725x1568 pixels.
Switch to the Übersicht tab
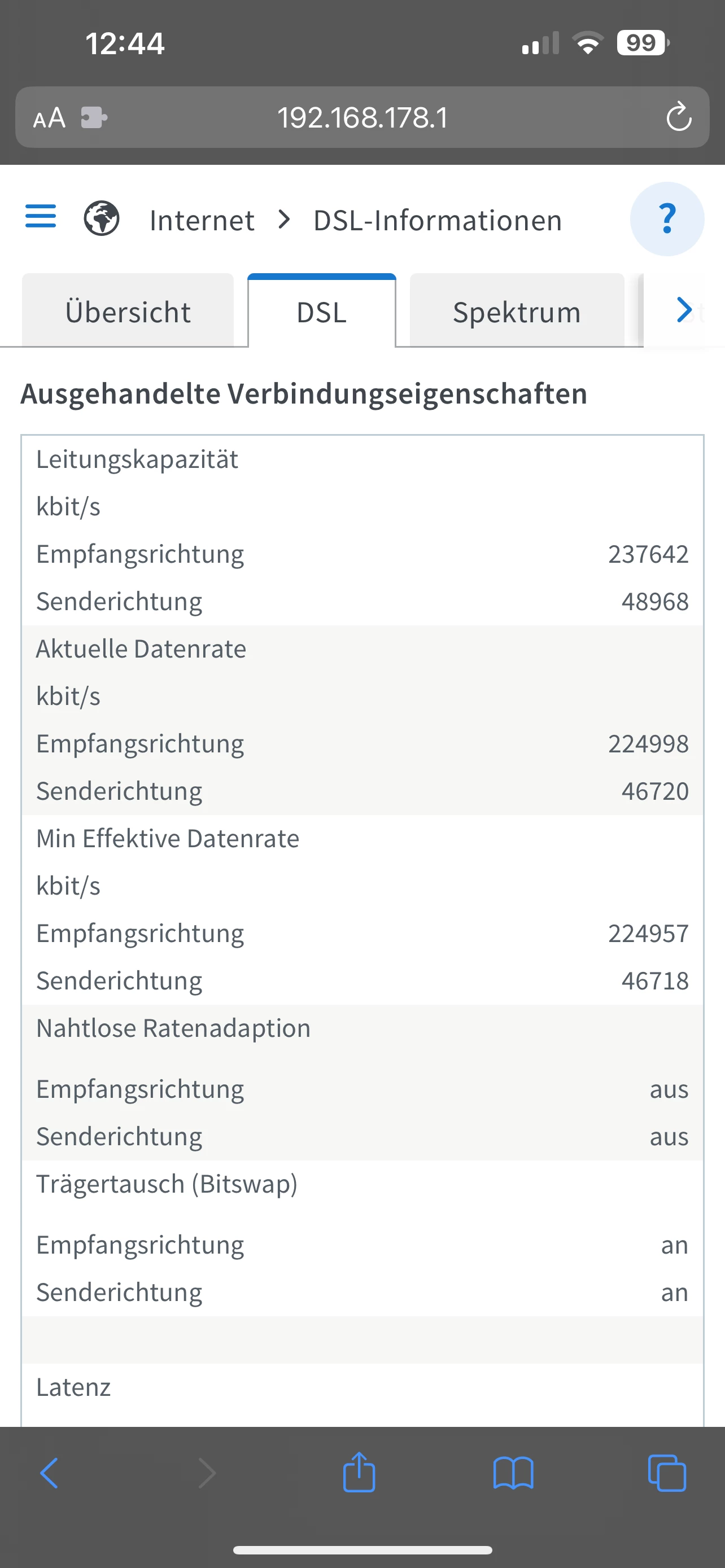point(128,312)
